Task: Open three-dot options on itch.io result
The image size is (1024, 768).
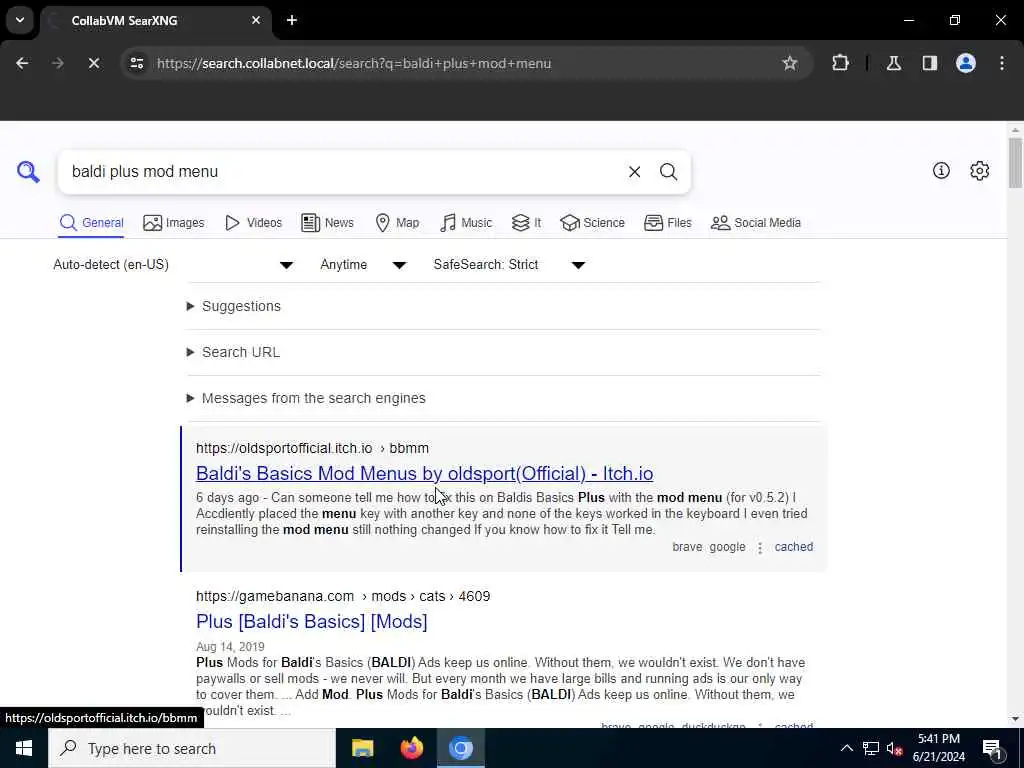Action: (760, 548)
